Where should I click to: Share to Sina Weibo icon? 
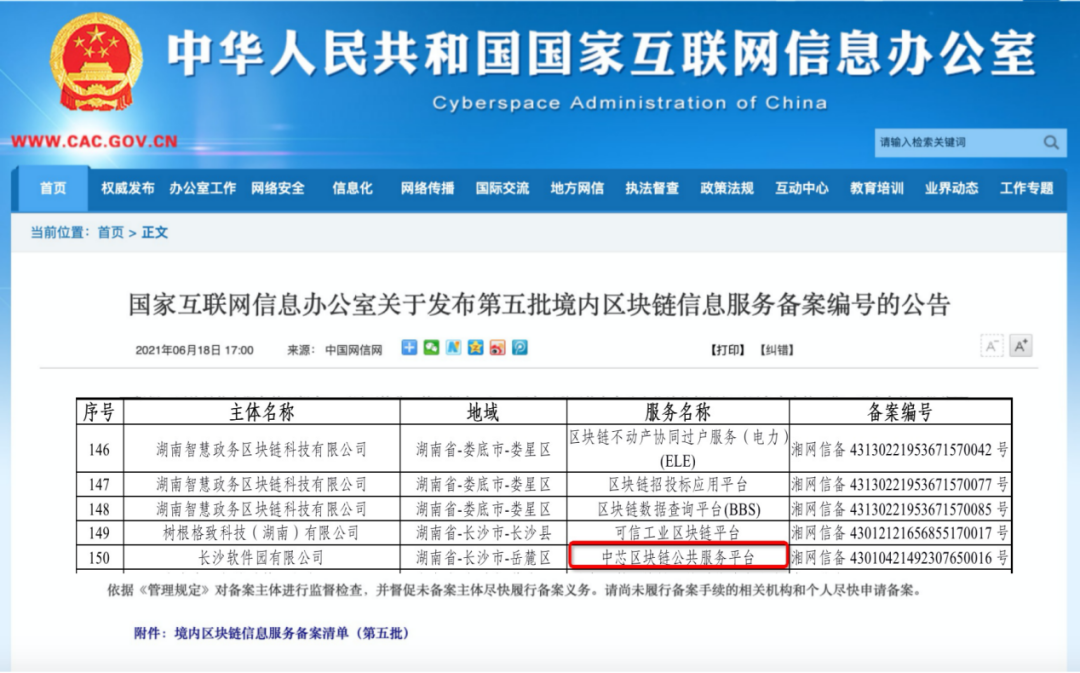497,348
